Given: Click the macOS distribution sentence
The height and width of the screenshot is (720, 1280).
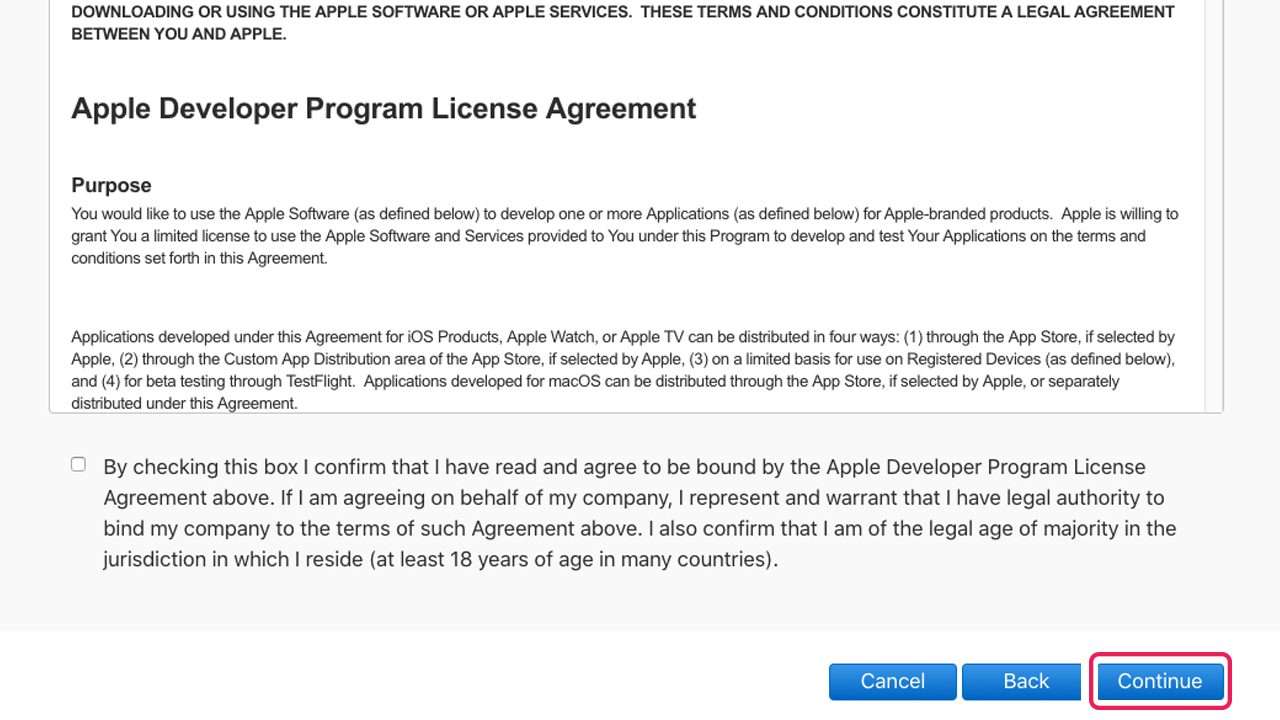Looking at the screenshot, I should click(800, 381).
